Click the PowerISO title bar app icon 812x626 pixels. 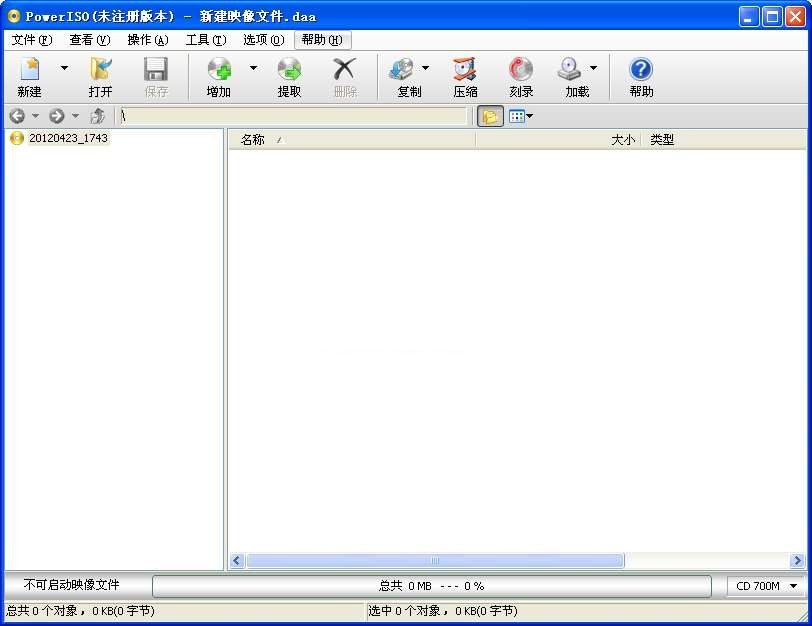(14, 16)
